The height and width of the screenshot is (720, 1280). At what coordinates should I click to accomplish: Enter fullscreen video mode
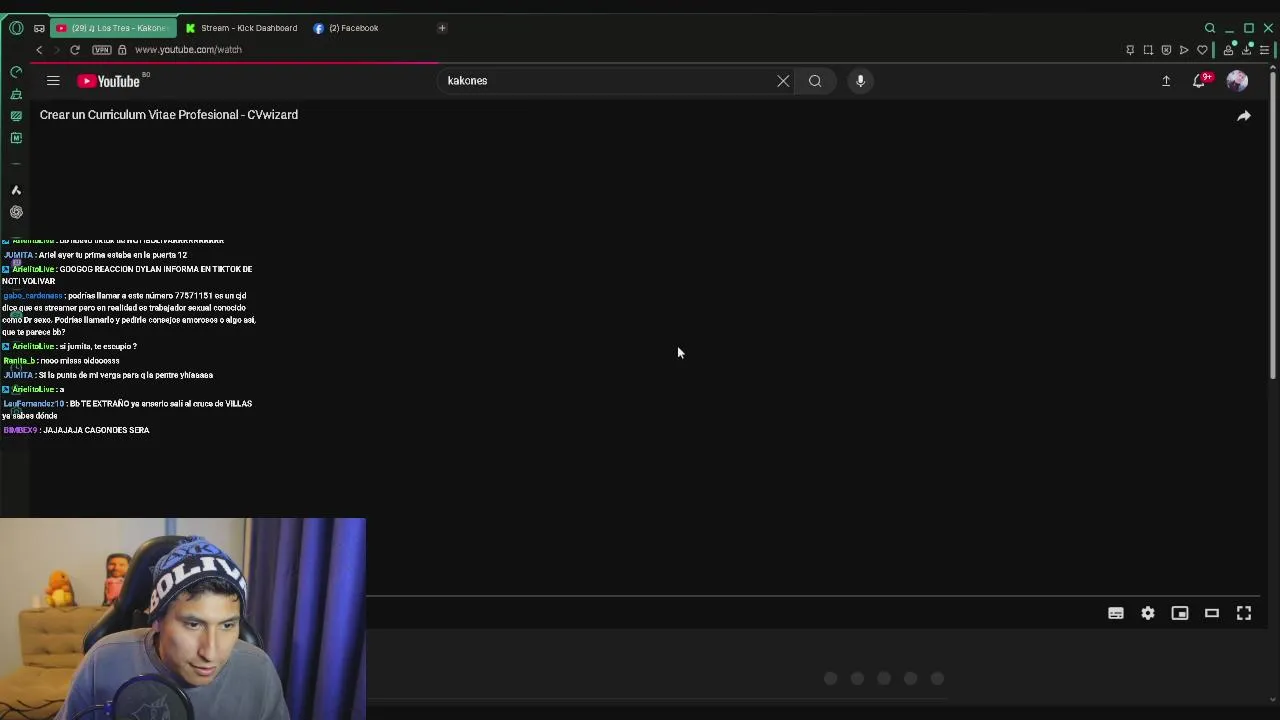coord(1244,613)
